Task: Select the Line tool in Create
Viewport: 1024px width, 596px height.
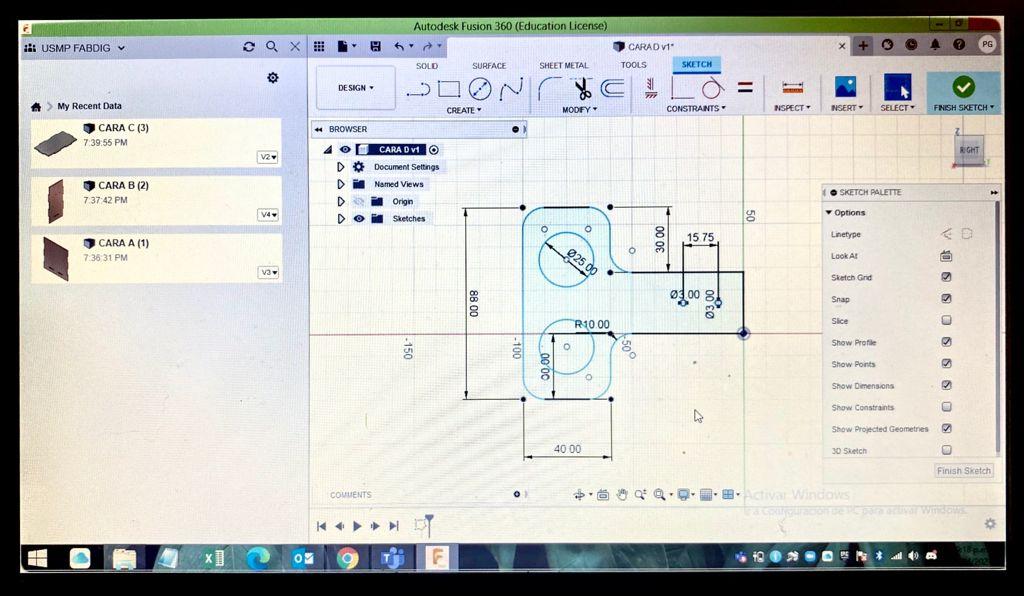Action: point(418,89)
